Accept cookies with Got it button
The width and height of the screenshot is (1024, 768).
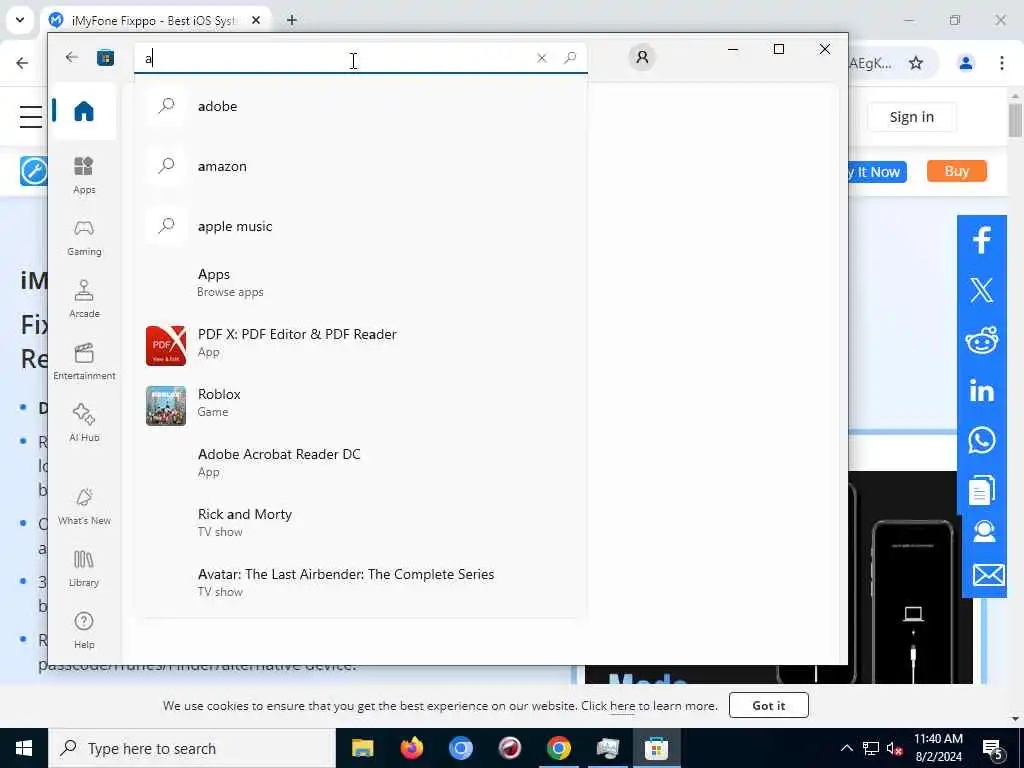pyautogui.click(x=769, y=705)
